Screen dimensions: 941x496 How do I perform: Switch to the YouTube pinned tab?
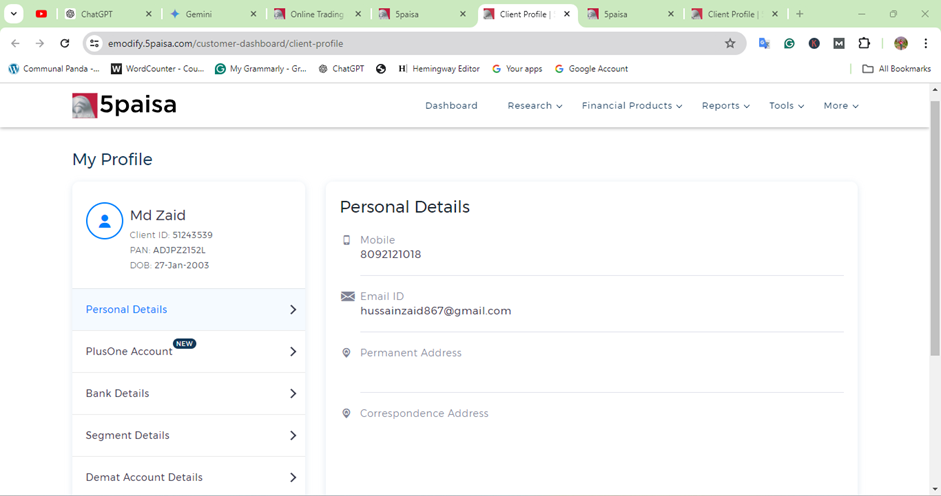(41, 14)
